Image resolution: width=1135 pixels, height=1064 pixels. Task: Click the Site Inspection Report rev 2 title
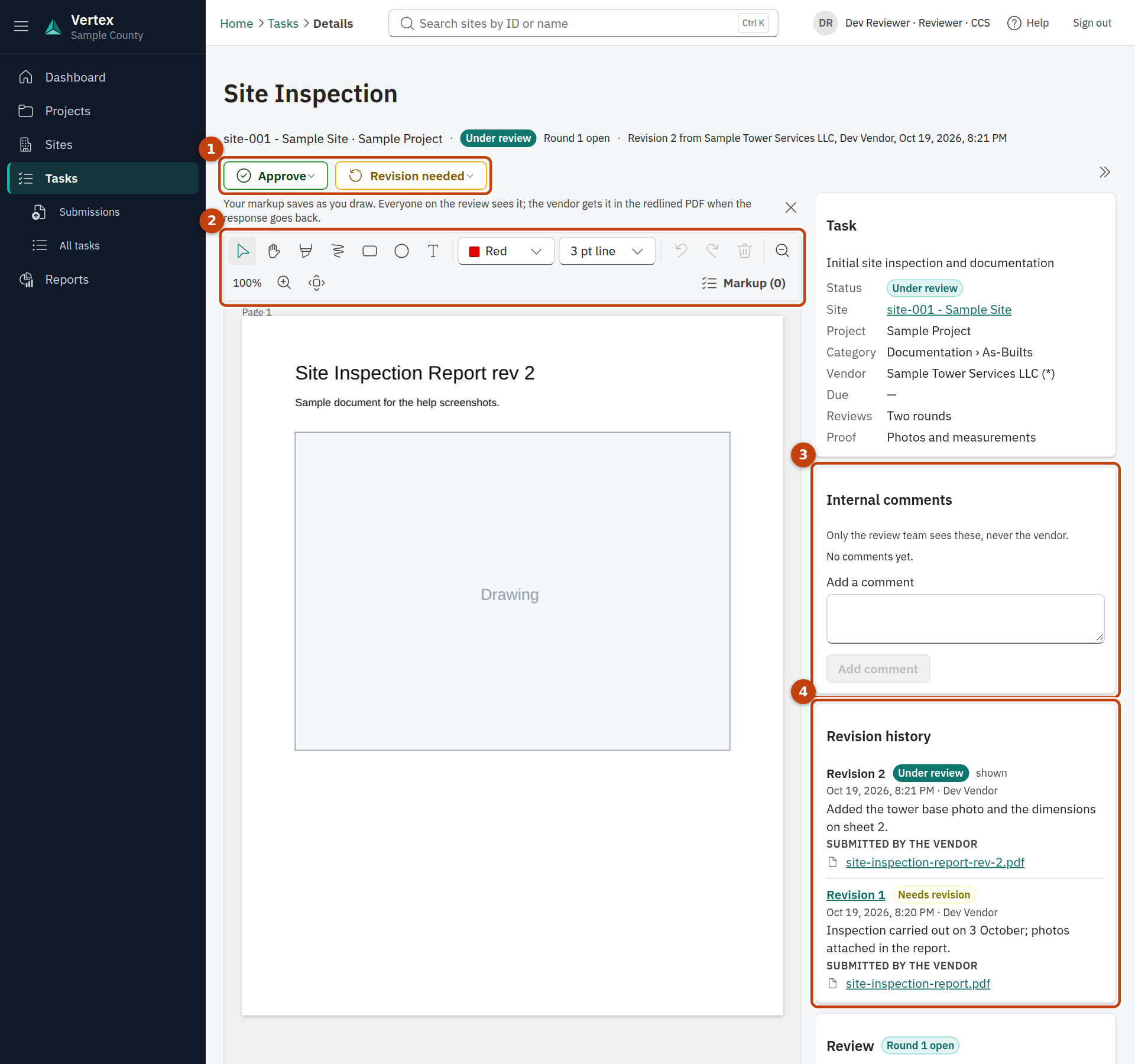pos(414,373)
